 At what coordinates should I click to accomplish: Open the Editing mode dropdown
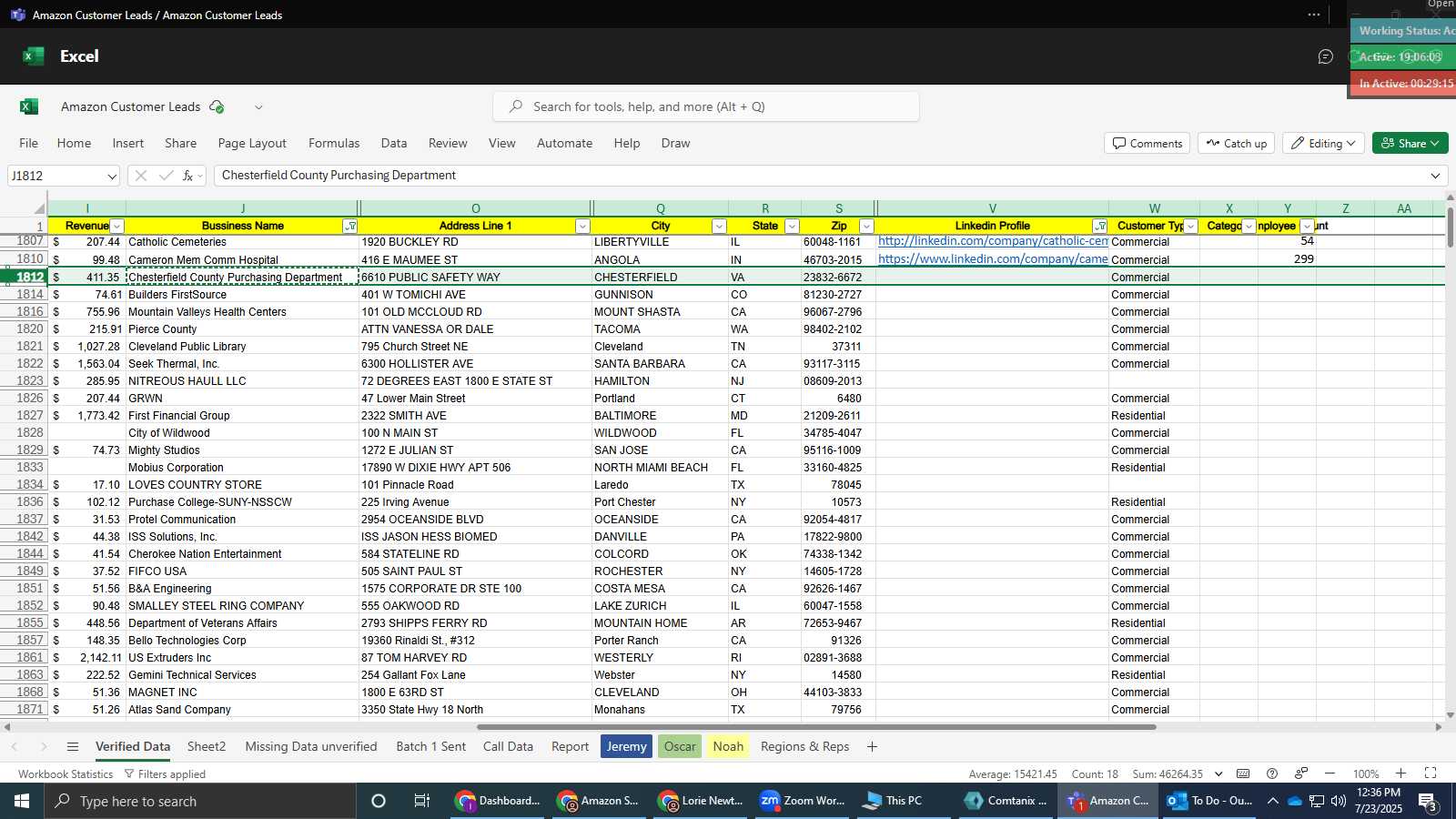1322,143
